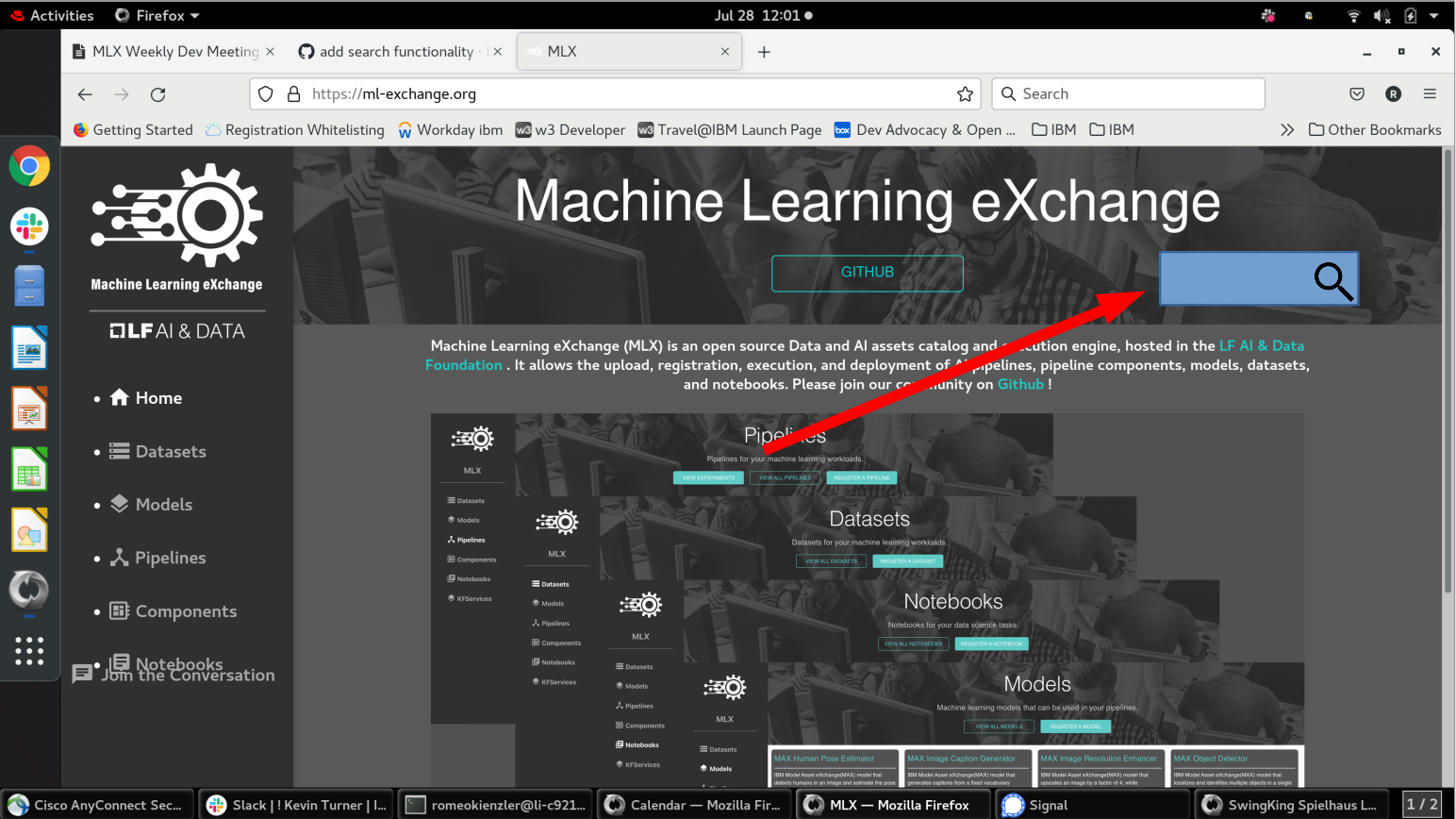Click the tracking protection shield icon
This screenshot has width=1456, height=819.
click(x=265, y=93)
